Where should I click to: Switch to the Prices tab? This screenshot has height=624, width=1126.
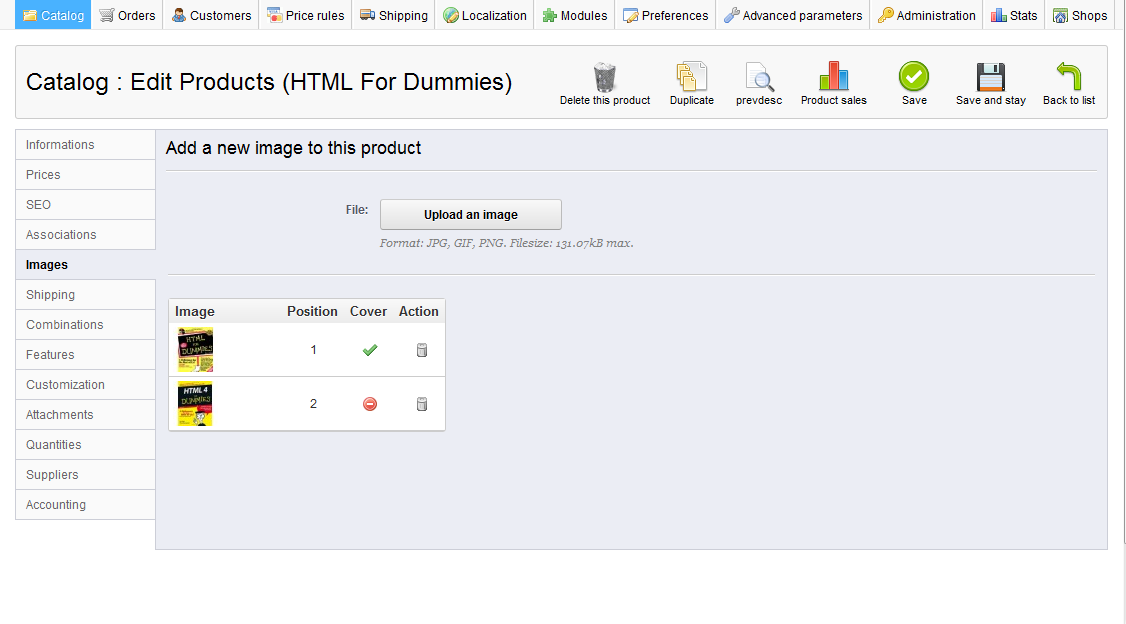click(85, 174)
